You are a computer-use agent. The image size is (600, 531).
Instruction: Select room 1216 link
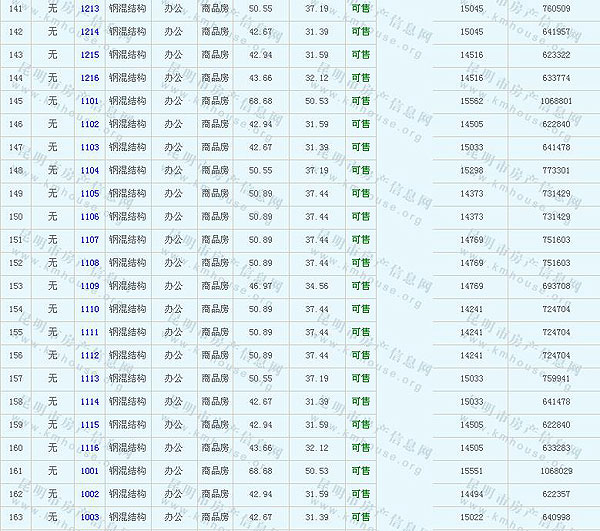pyautogui.click(x=90, y=78)
